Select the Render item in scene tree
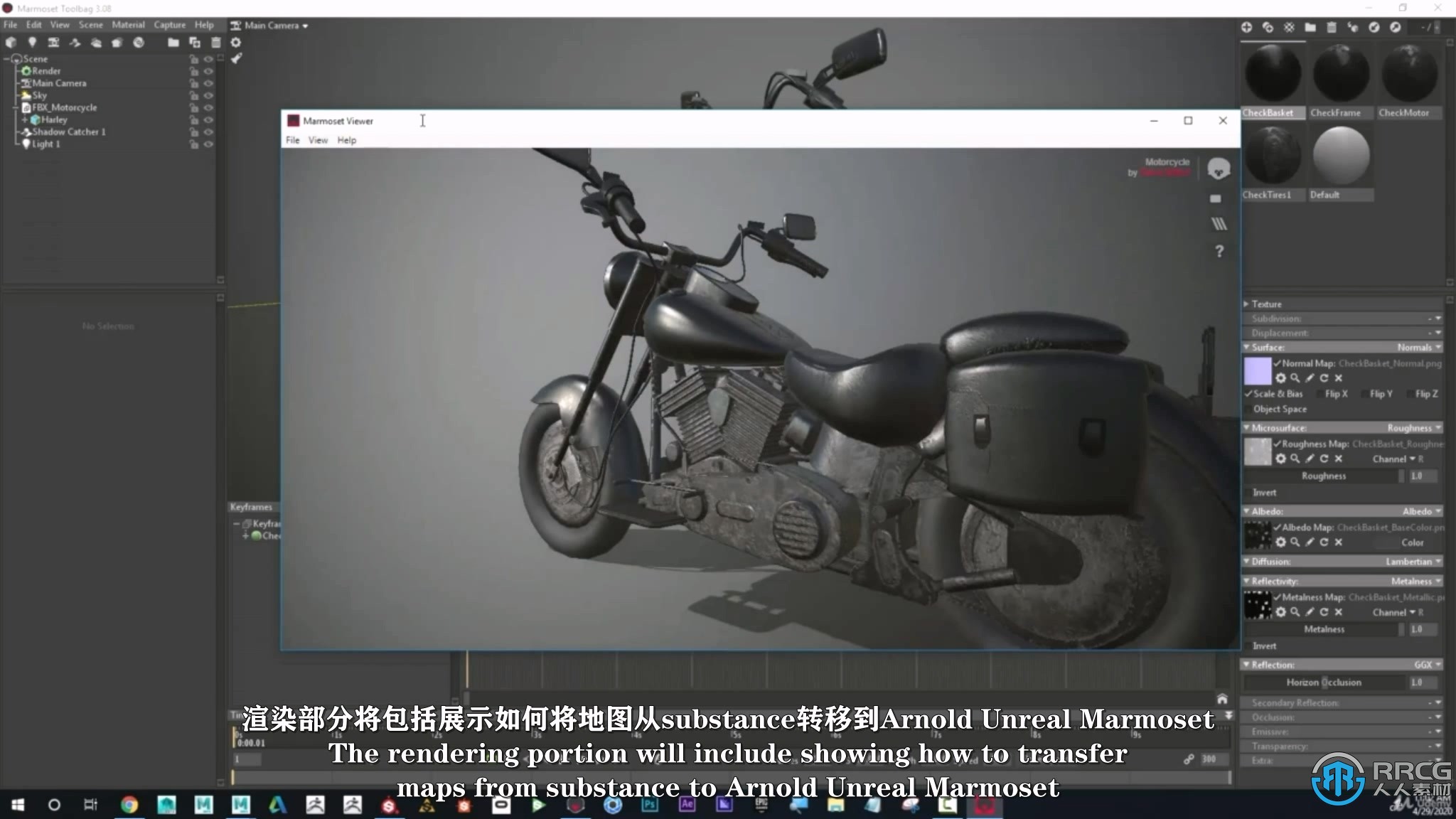The height and width of the screenshot is (819, 1456). [x=46, y=71]
